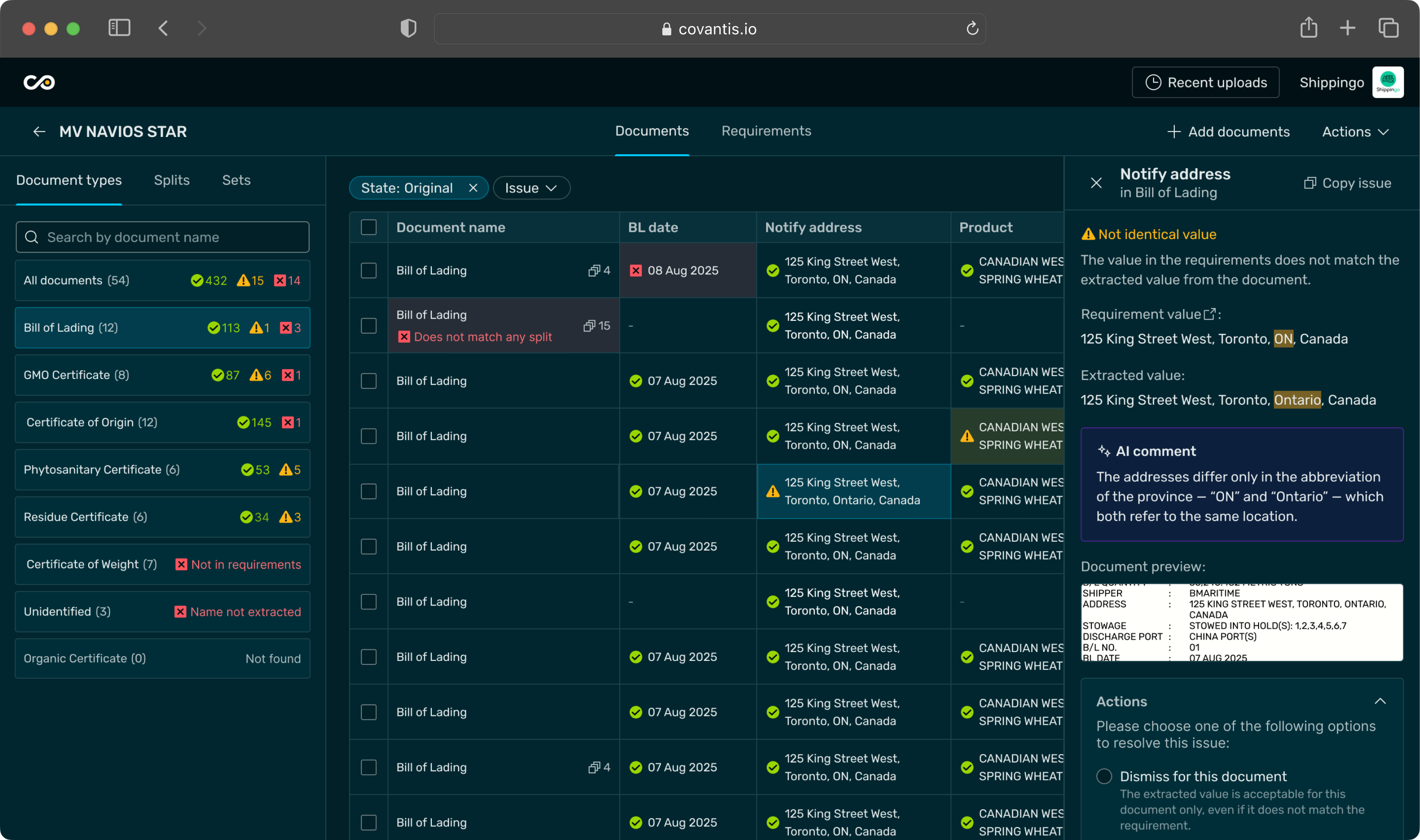
Task: Expand the Actions dropdown in header
Action: click(x=1355, y=132)
